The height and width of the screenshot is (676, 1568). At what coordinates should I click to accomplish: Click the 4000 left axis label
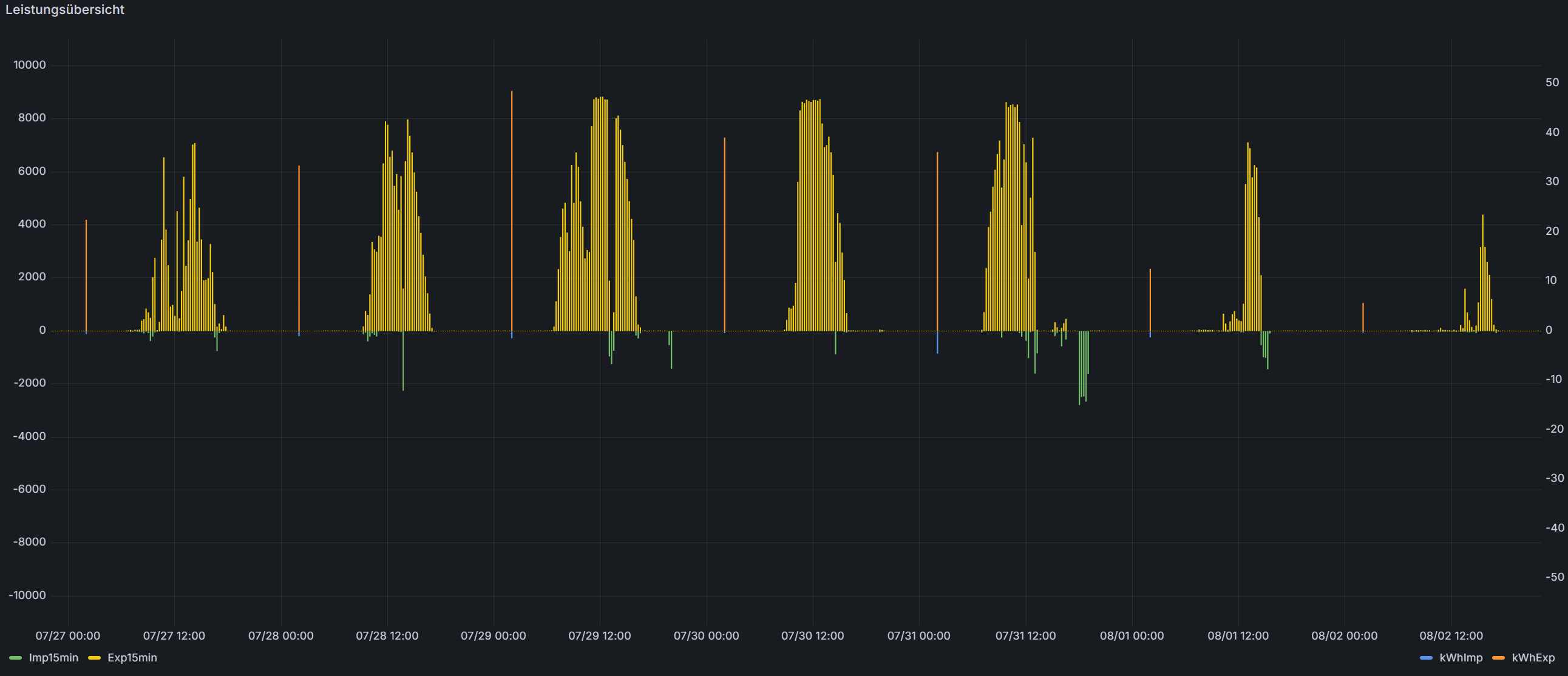click(32, 224)
